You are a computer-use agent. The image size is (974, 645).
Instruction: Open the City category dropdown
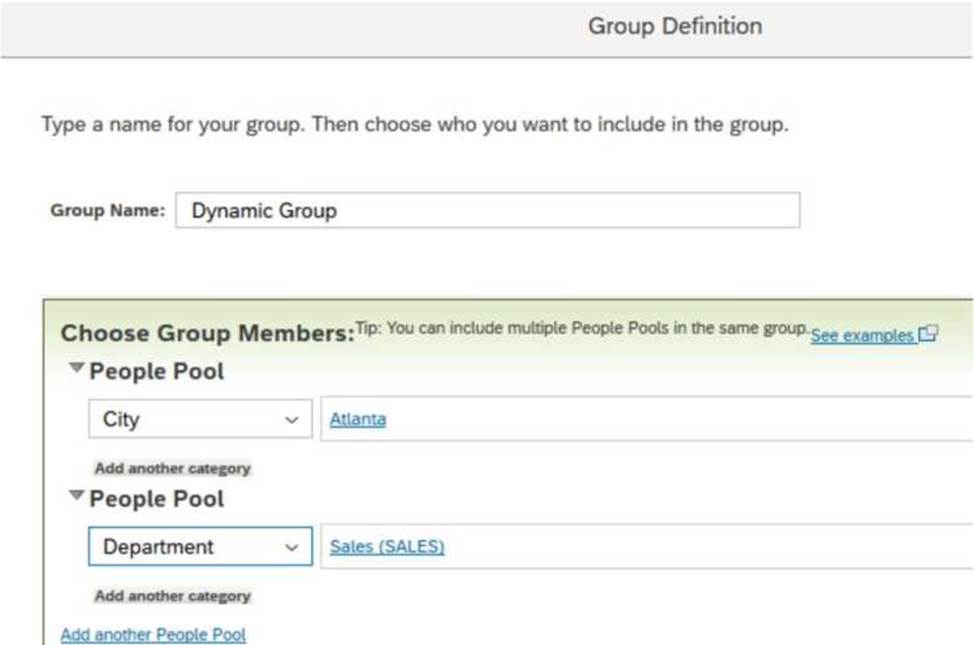(x=200, y=419)
